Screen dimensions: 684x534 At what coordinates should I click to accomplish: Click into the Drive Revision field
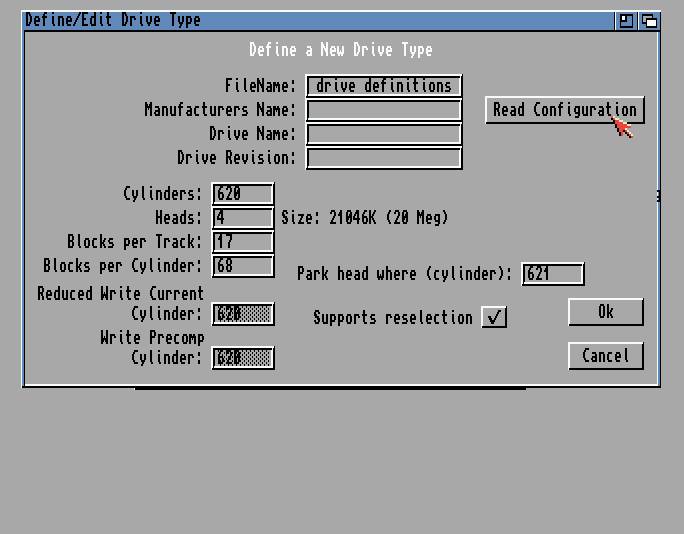point(384,158)
